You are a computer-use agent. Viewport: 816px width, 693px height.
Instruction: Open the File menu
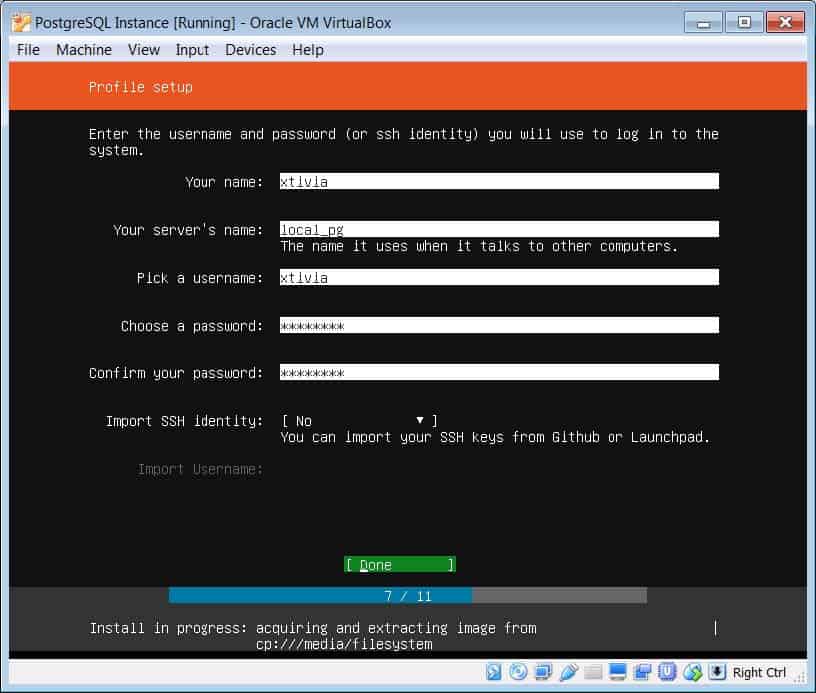[28, 50]
